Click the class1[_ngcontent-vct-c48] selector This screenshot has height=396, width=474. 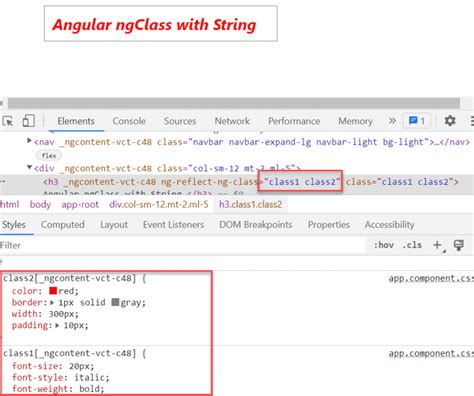70,353
